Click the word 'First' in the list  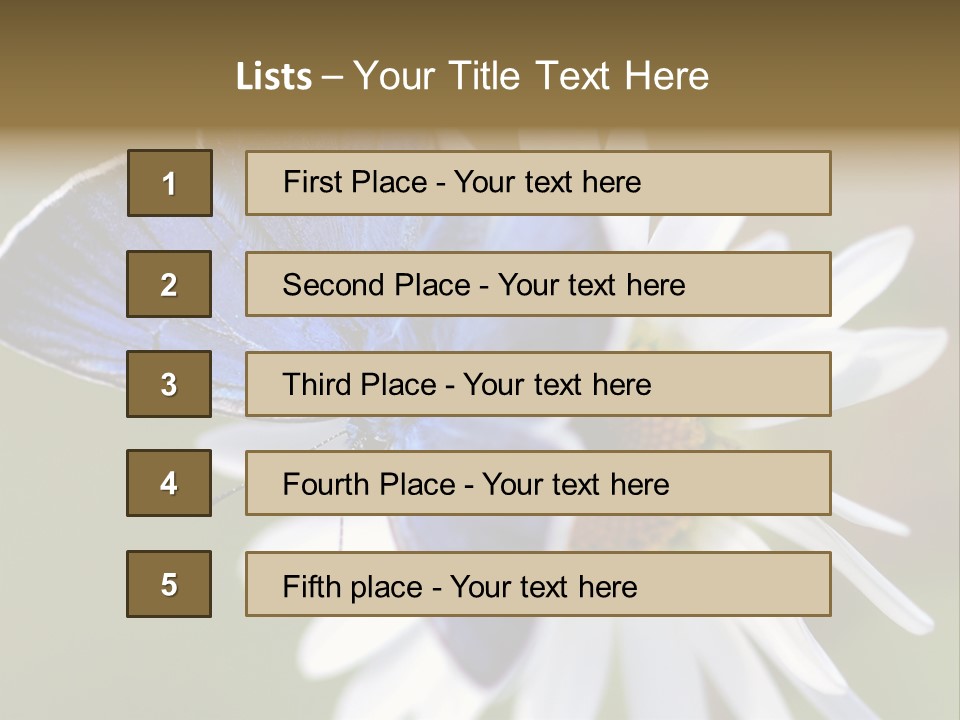[x=312, y=182]
